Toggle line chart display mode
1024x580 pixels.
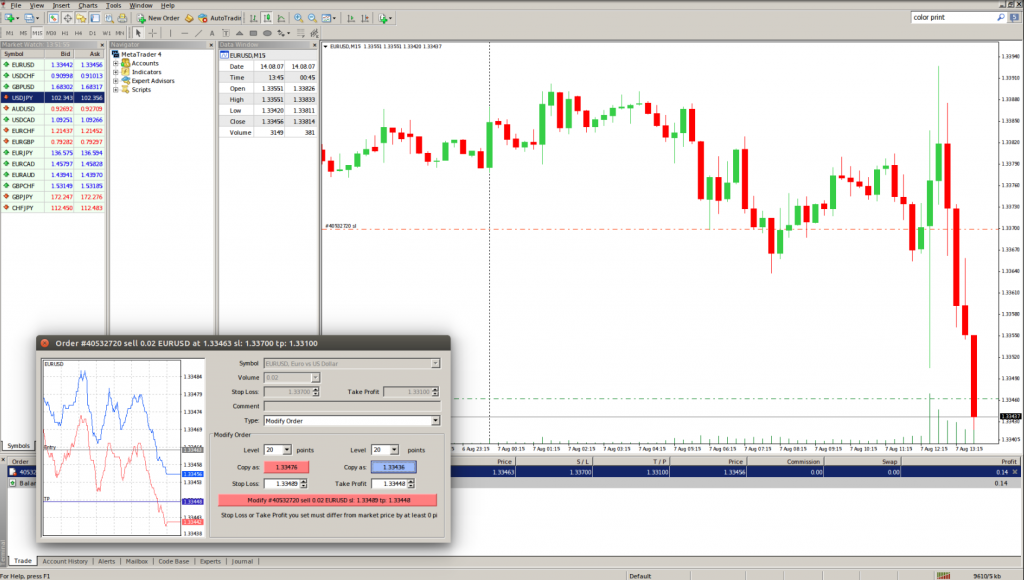coord(283,18)
